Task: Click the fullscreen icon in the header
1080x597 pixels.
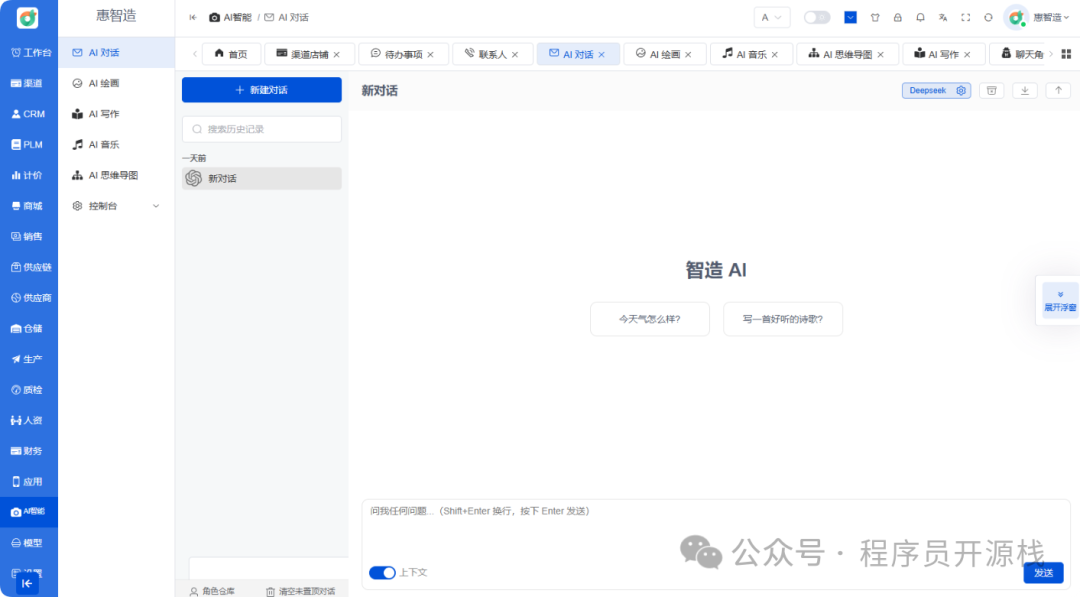Action: (964, 17)
